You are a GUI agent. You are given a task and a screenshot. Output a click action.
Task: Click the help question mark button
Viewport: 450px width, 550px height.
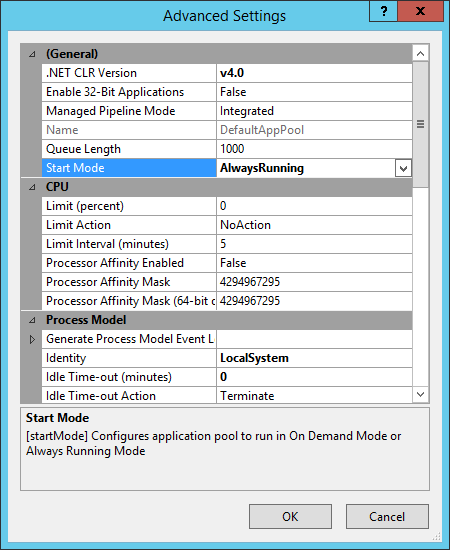coord(384,11)
